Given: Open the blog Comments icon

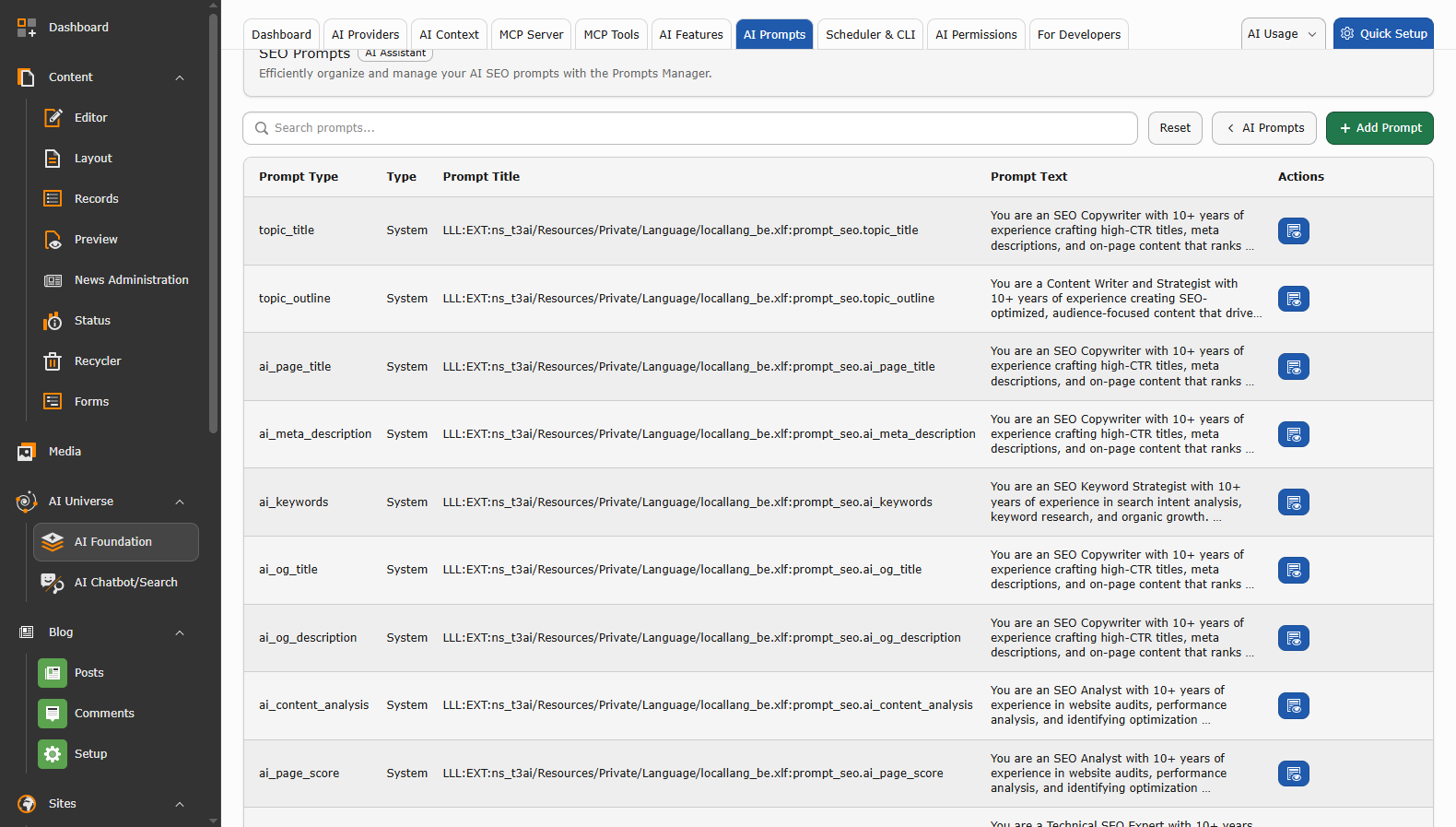Looking at the screenshot, I should (x=53, y=714).
